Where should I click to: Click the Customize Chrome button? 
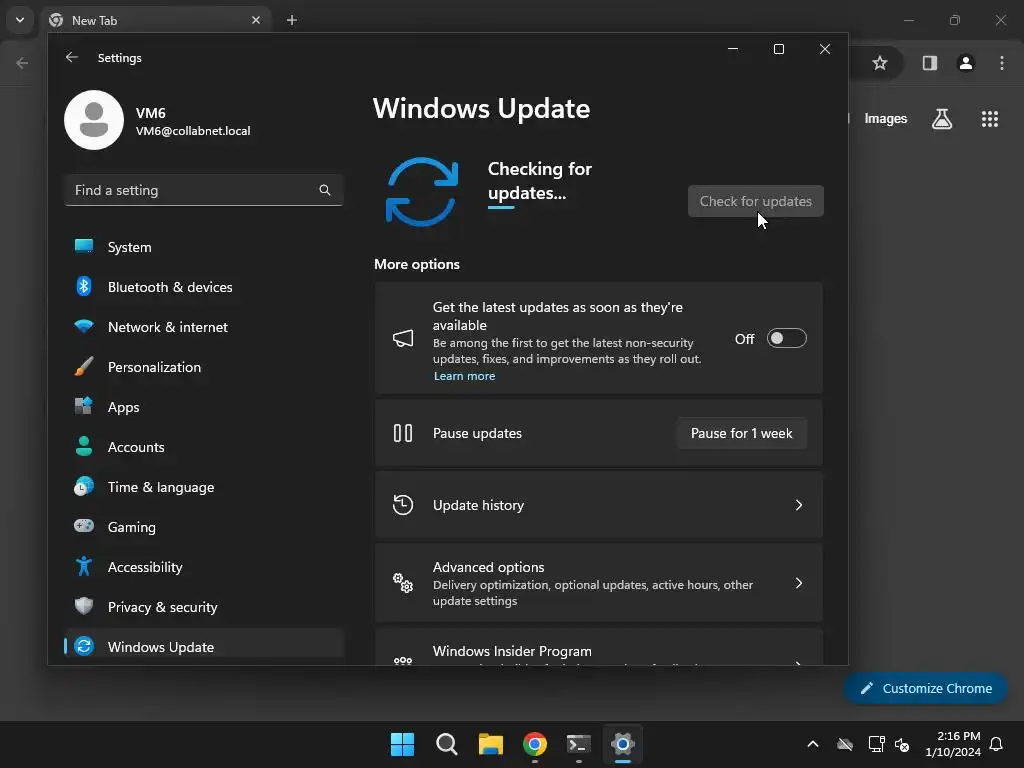tap(925, 688)
